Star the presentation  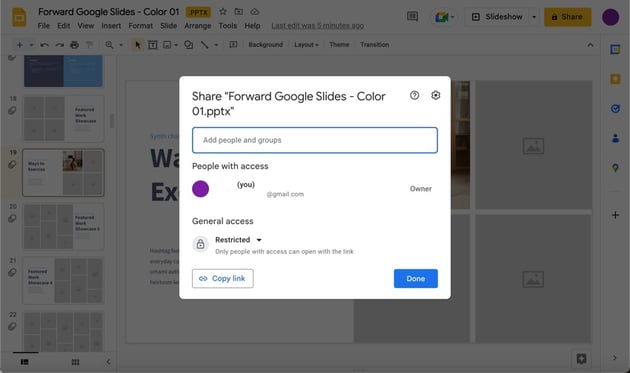click(223, 12)
